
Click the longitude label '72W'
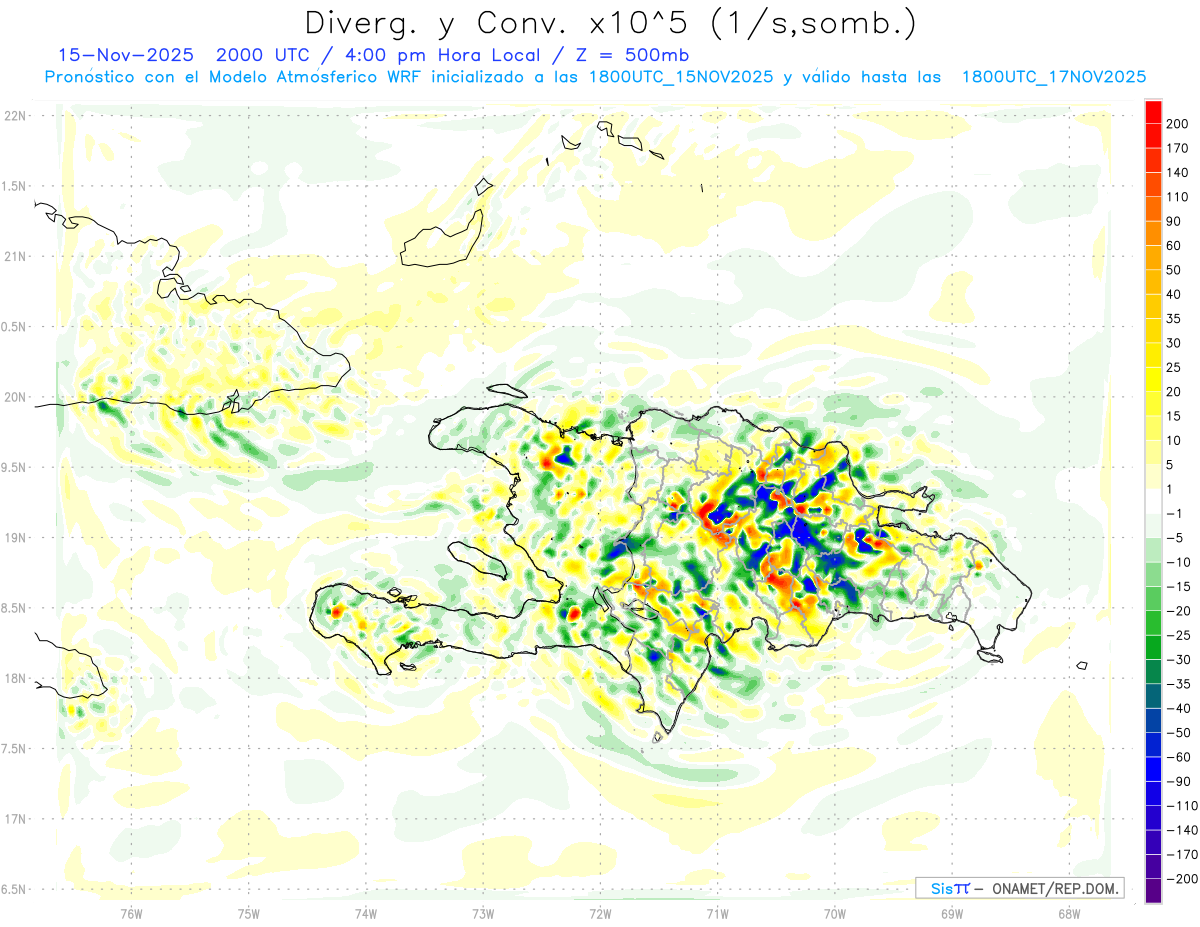[x=600, y=913]
